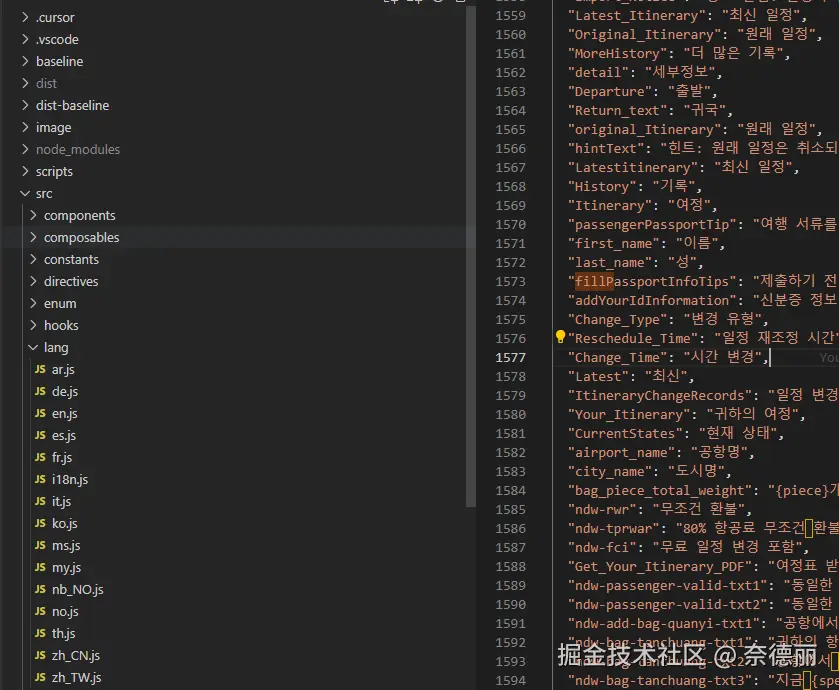
Task: Open the th.js file name
Action: coord(64,633)
